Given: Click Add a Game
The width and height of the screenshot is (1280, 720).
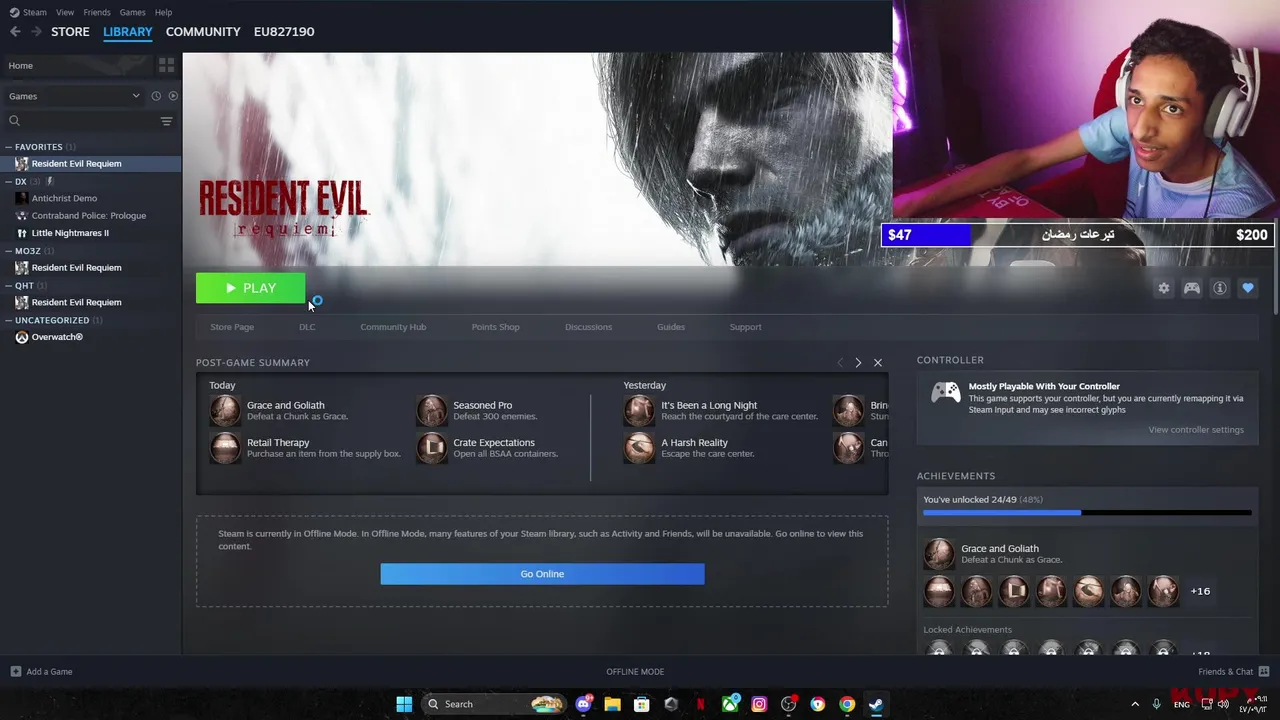Looking at the screenshot, I should pos(41,672).
